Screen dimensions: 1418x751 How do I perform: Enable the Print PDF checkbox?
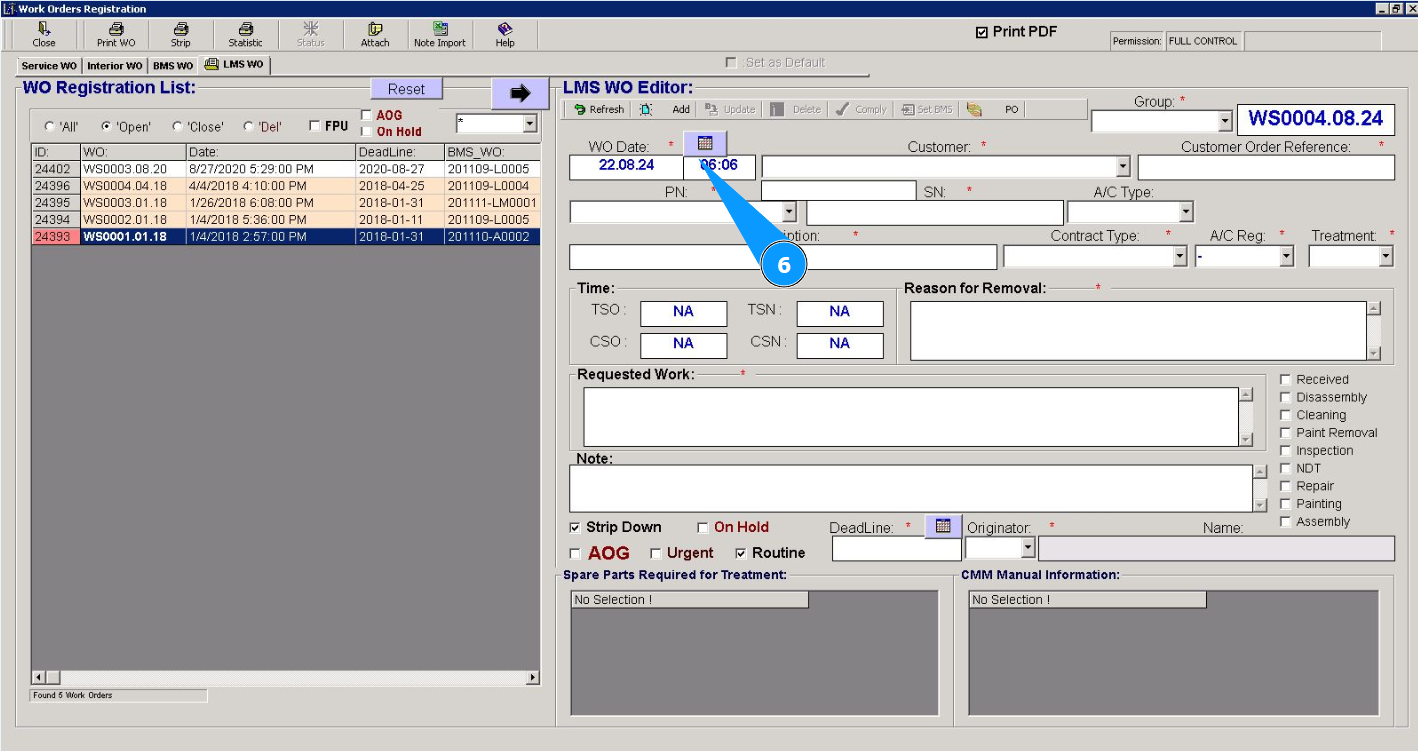(x=982, y=32)
